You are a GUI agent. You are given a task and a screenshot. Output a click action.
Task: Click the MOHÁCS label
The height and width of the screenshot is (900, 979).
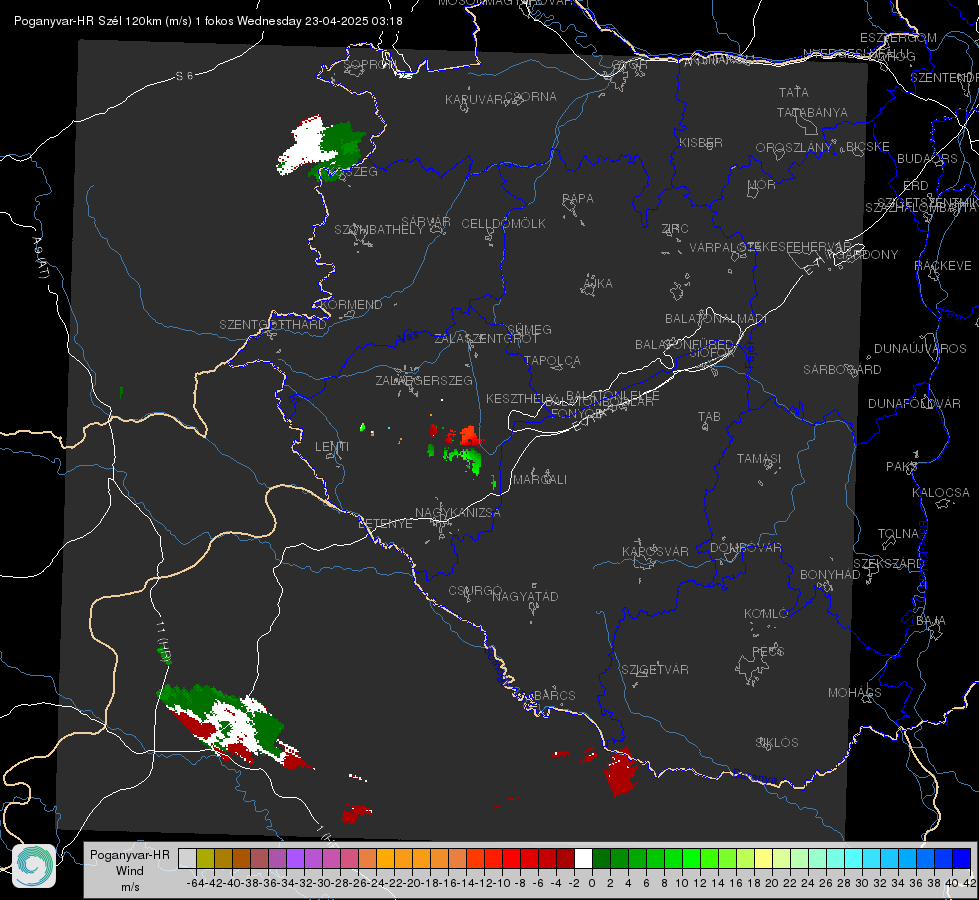pyautogui.click(x=854, y=693)
